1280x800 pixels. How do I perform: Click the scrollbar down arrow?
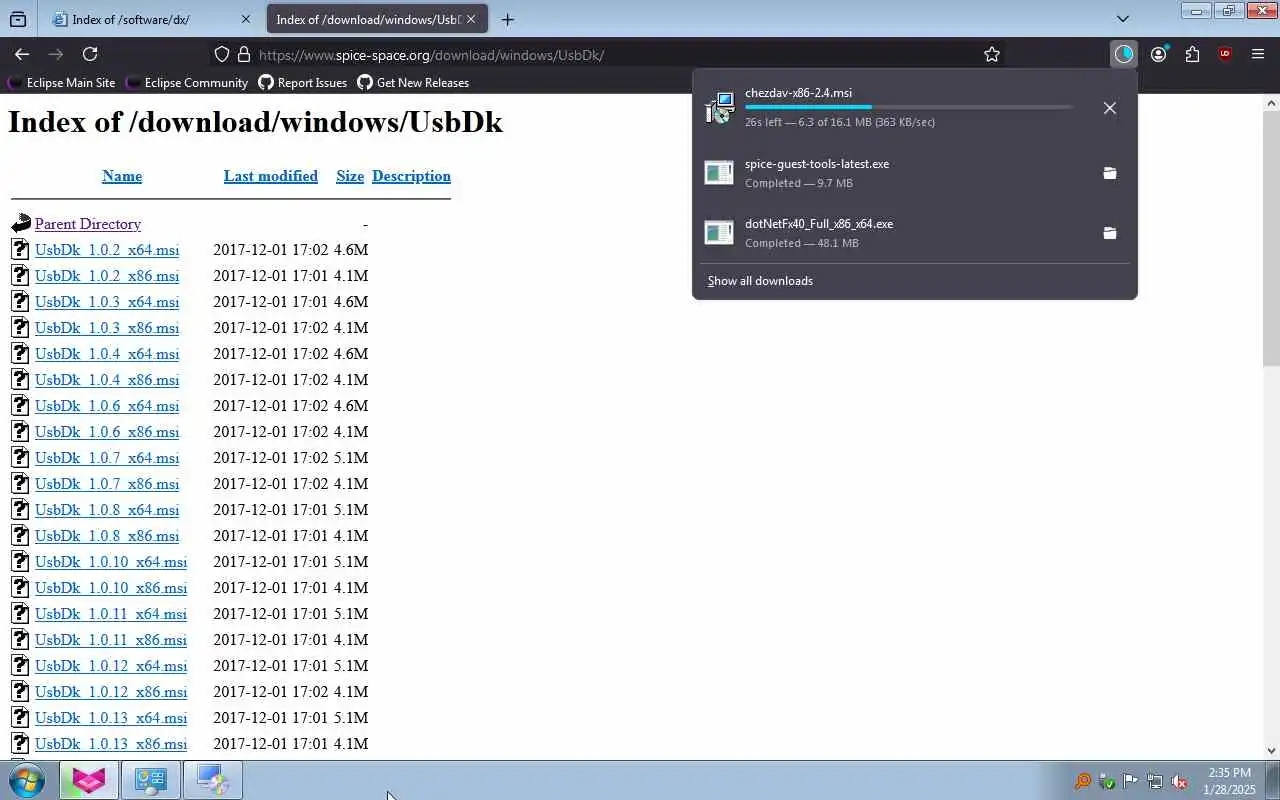pos(1271,751)
